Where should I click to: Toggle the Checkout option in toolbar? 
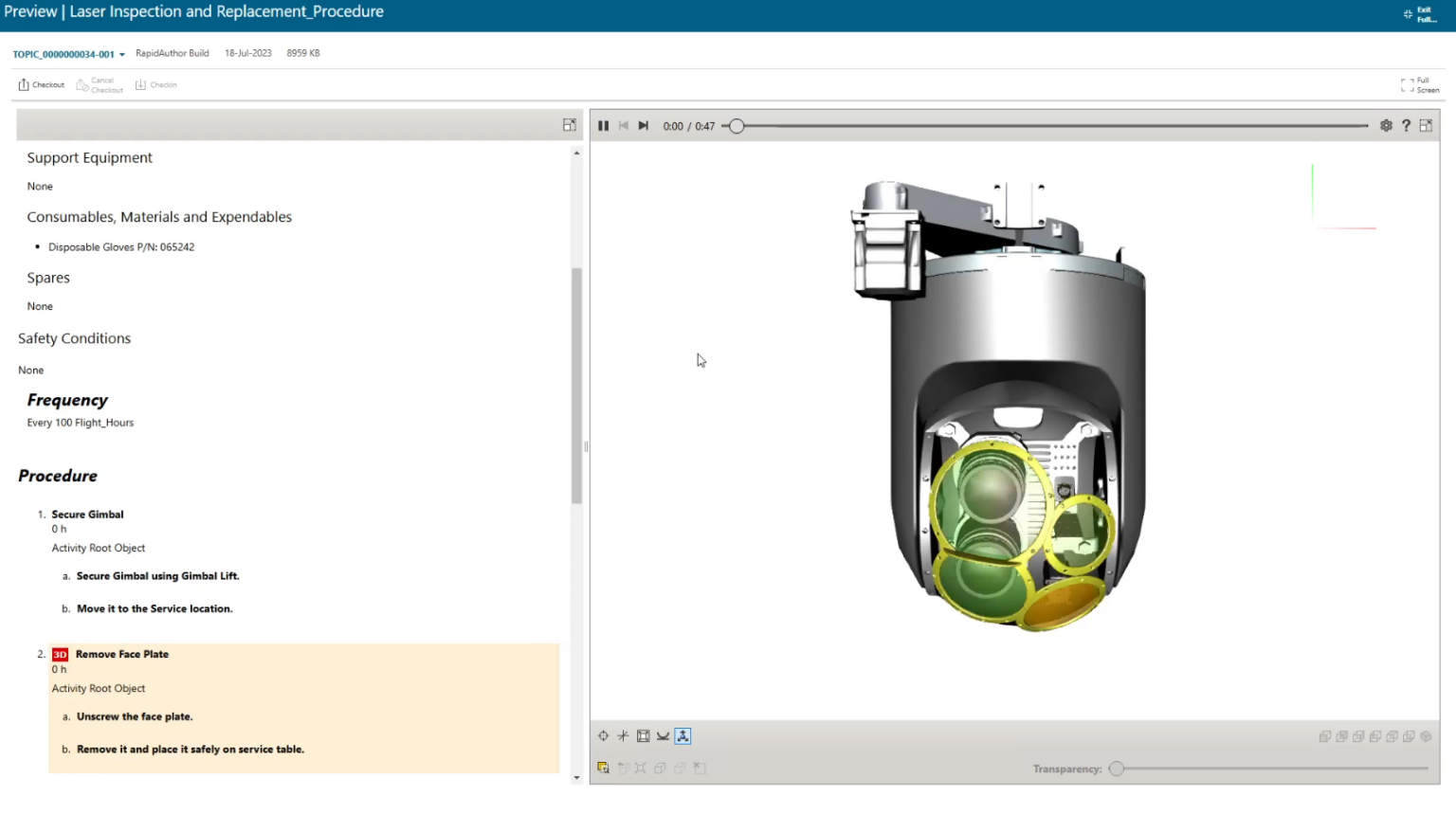click(41, 84)
